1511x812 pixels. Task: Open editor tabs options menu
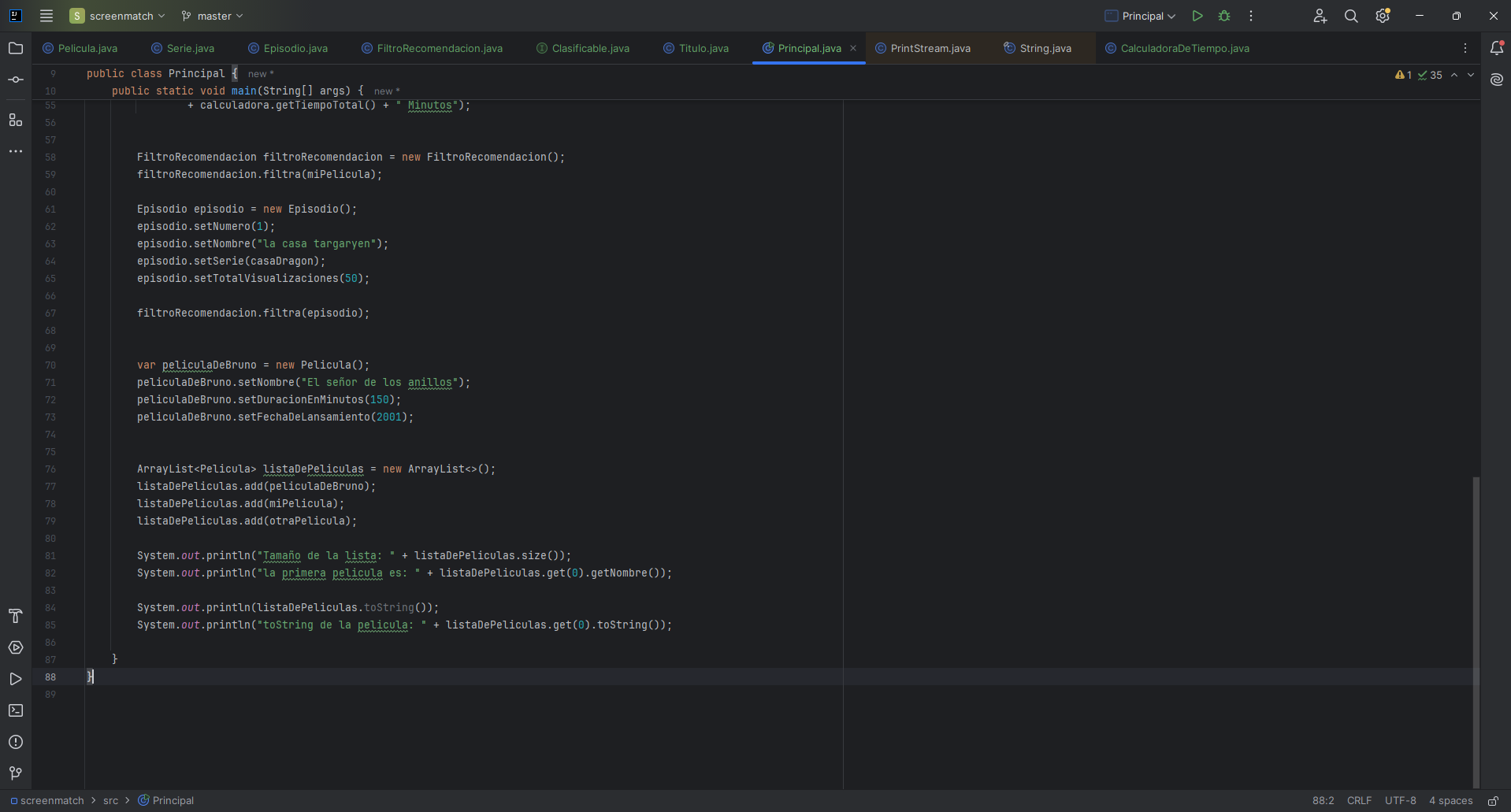click(x=1465, y=48)
